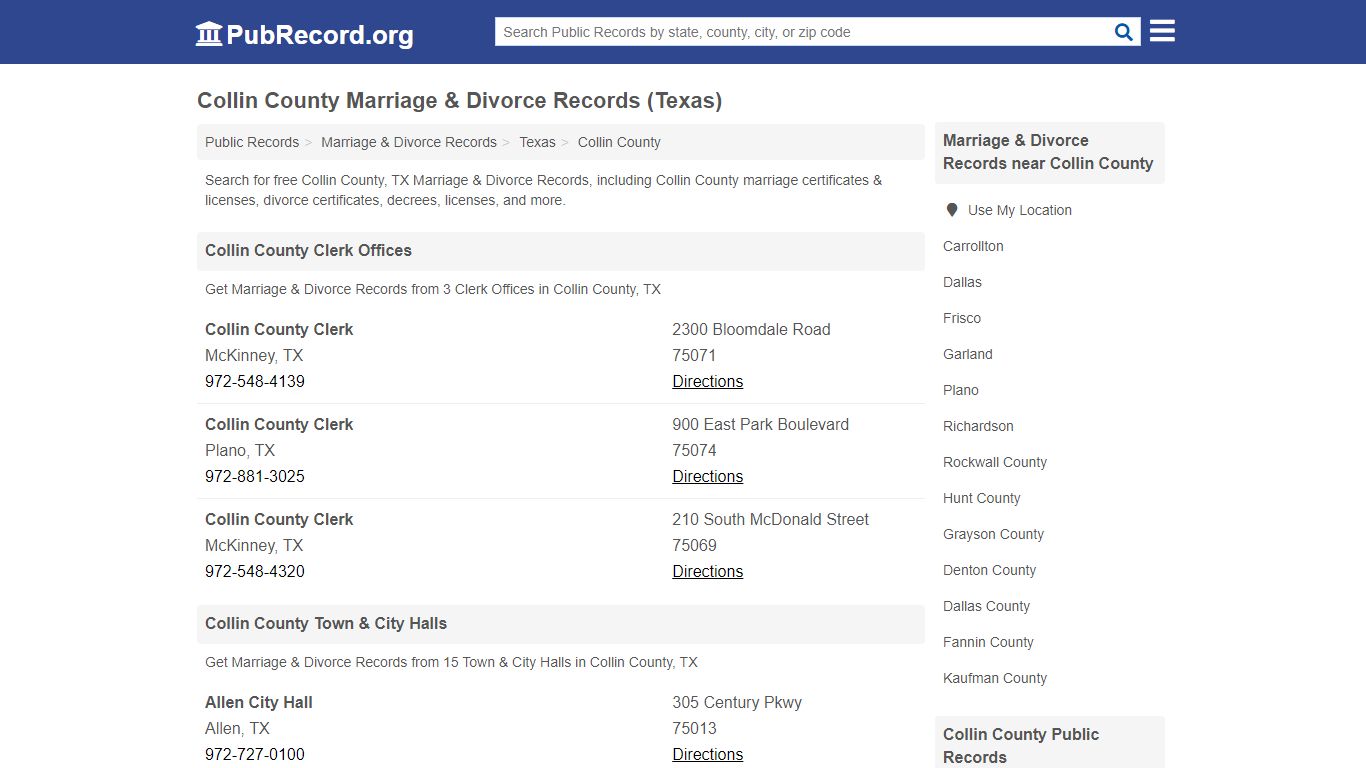Open Rockwall County in the sidebar
Image resolution: width=1366 pixels, height=768 pixels.
[x=995, y=462]
